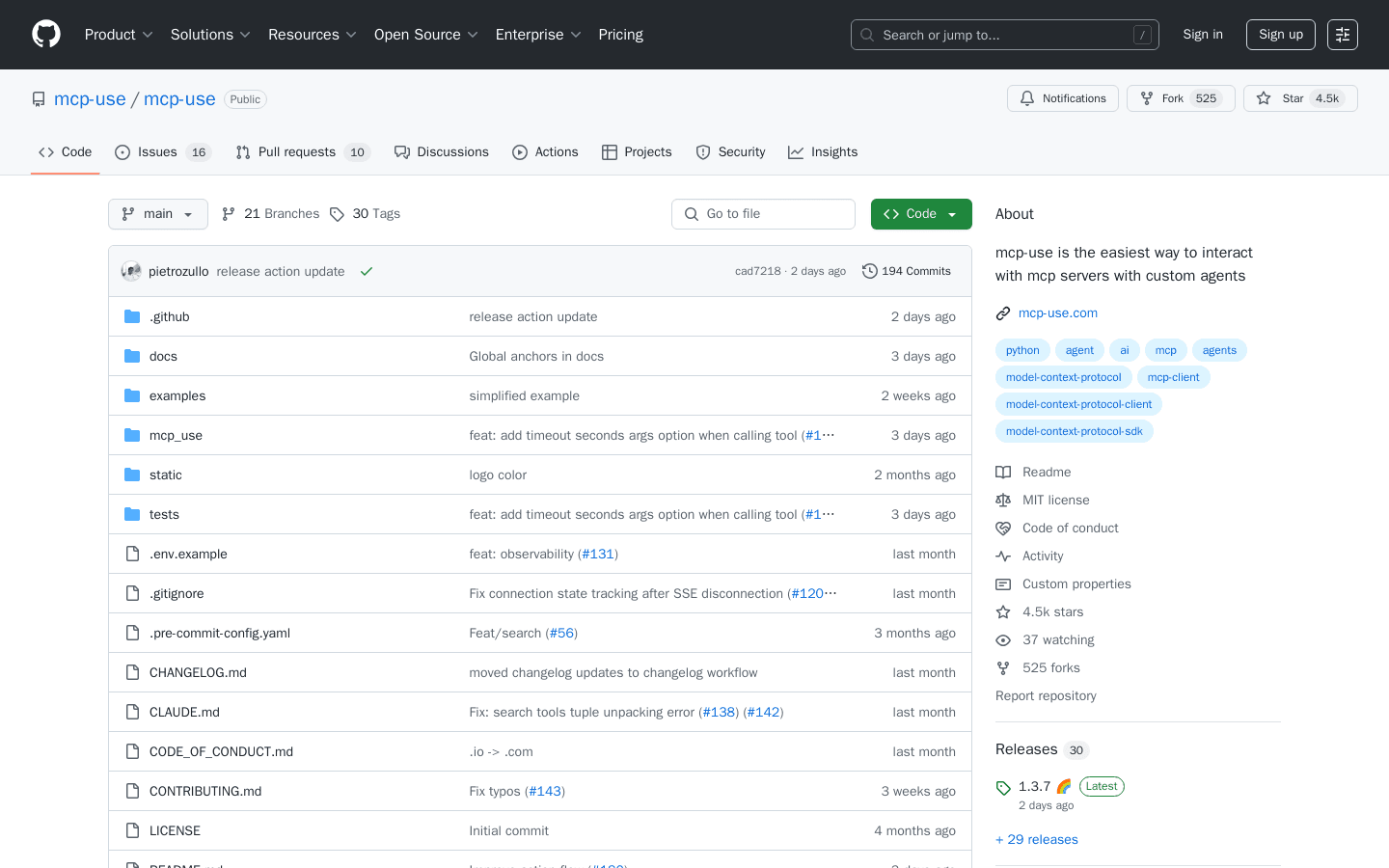Click the Go to file search field

click(x=763, y=213)
